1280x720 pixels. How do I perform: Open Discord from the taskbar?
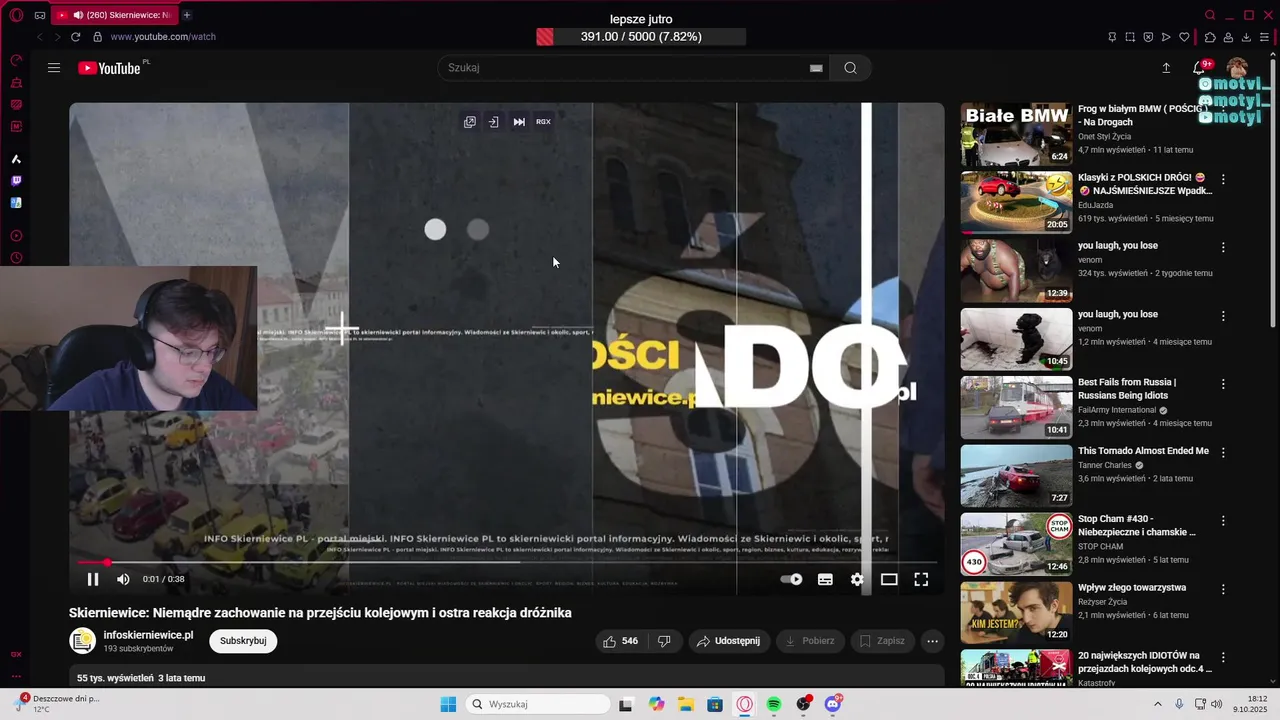833,704
